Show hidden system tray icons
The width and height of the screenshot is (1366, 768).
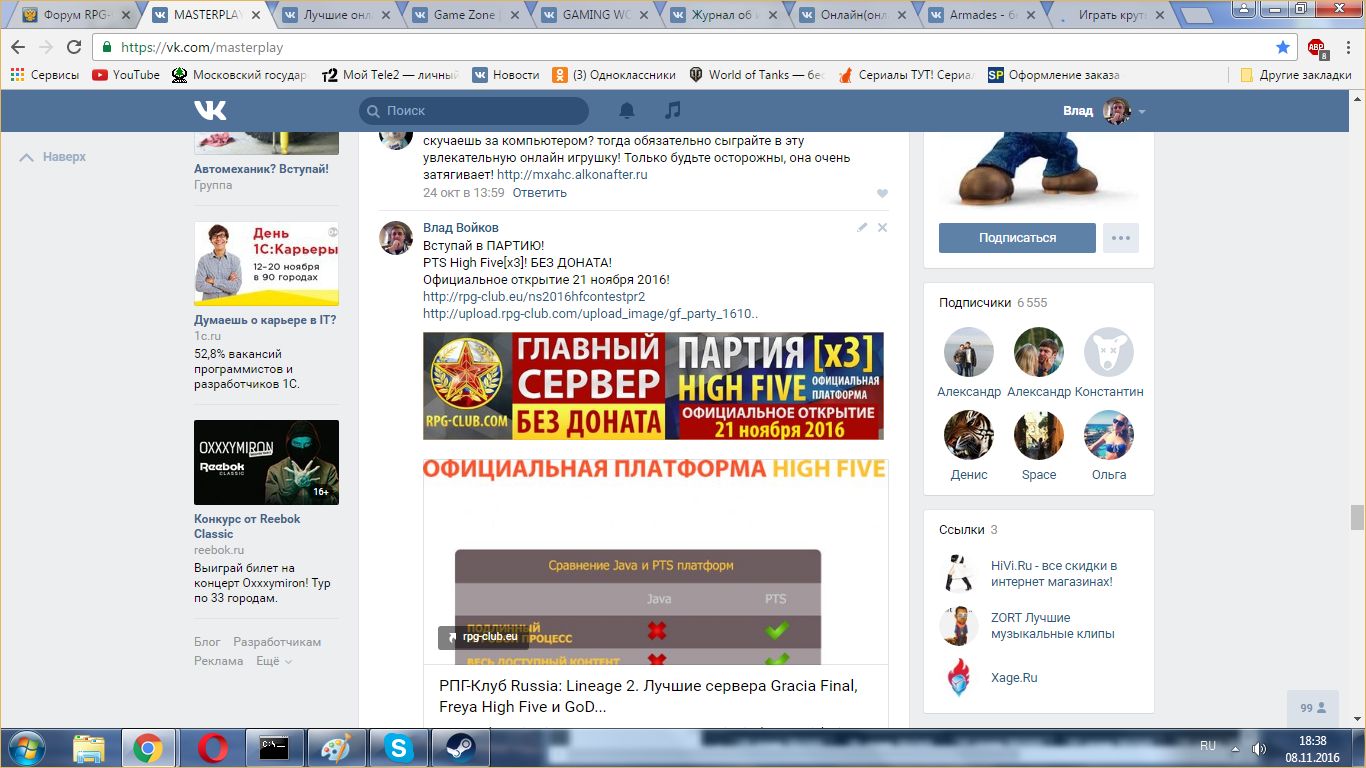click(1237, 748)
